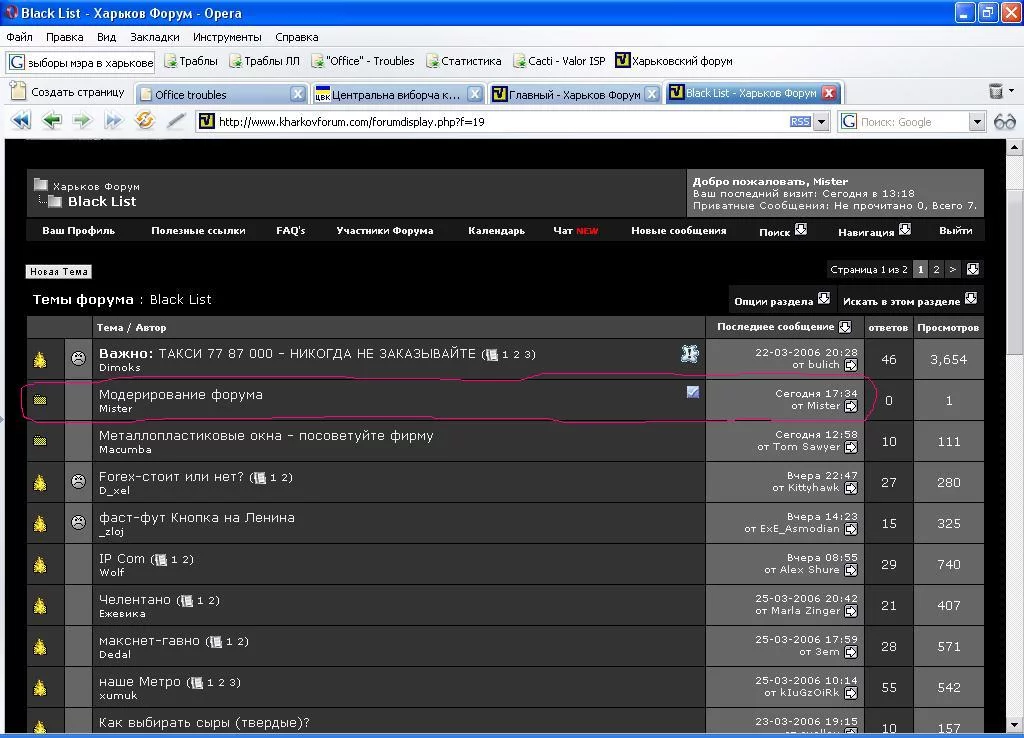Click the binoculars find icon
The height and width of the screenshot is (738, 1024).
click(1004, 121)
